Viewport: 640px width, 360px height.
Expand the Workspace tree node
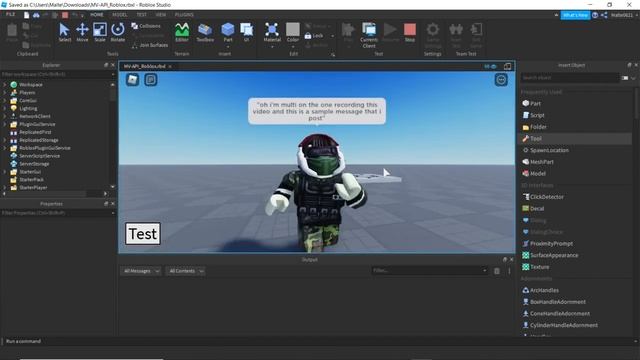coord(5,84)
